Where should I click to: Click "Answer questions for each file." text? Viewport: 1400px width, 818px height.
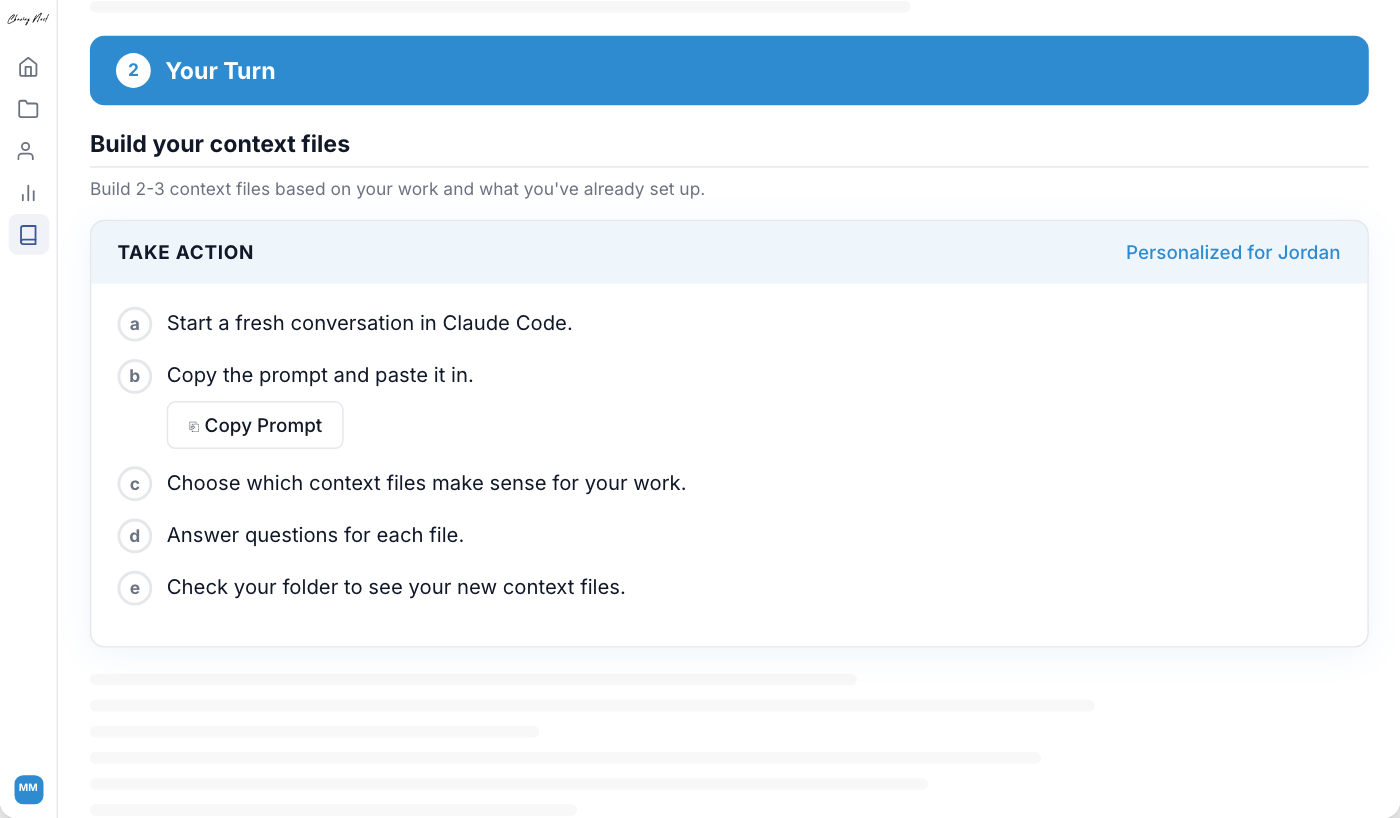315,535
